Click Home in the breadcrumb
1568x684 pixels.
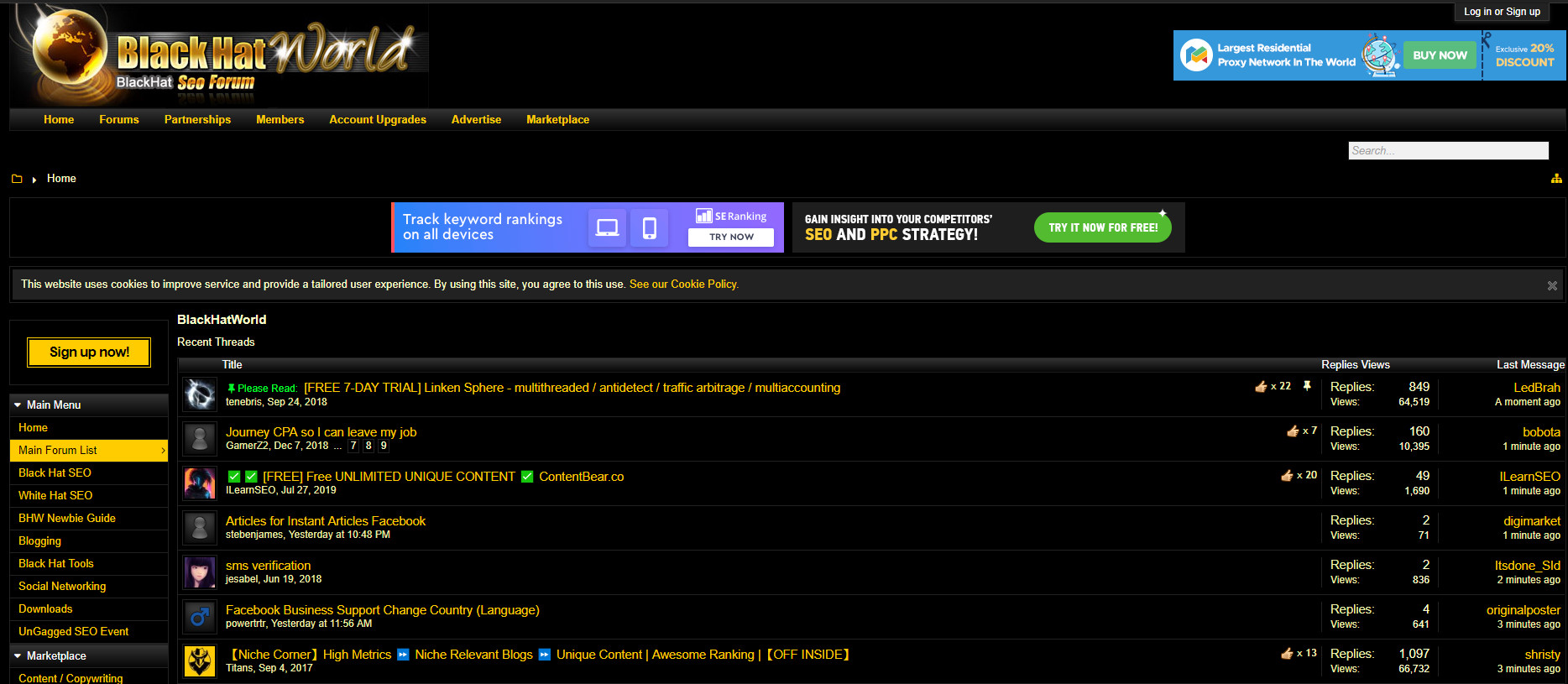61,178
